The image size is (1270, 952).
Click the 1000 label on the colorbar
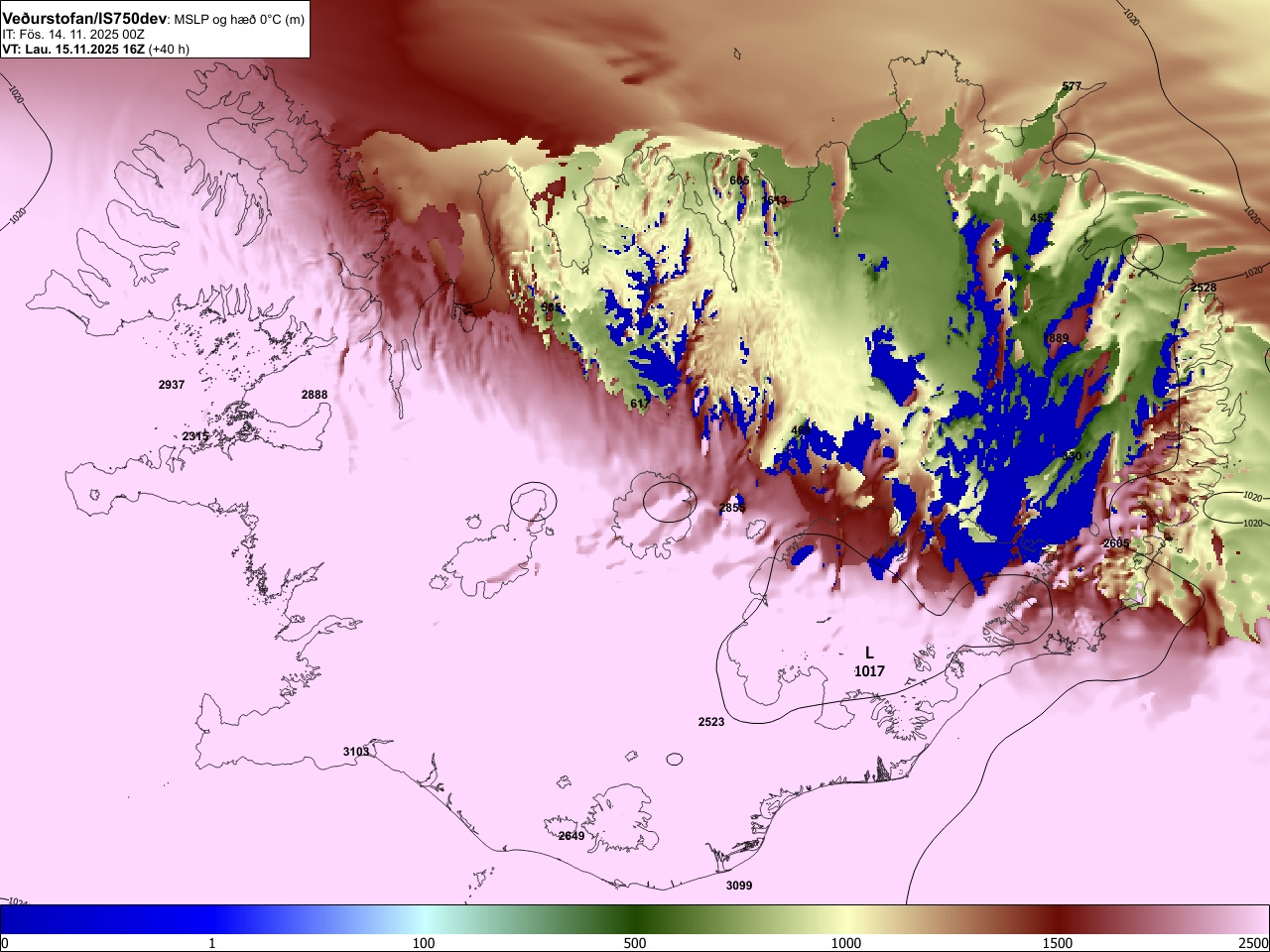click(846, 943)
